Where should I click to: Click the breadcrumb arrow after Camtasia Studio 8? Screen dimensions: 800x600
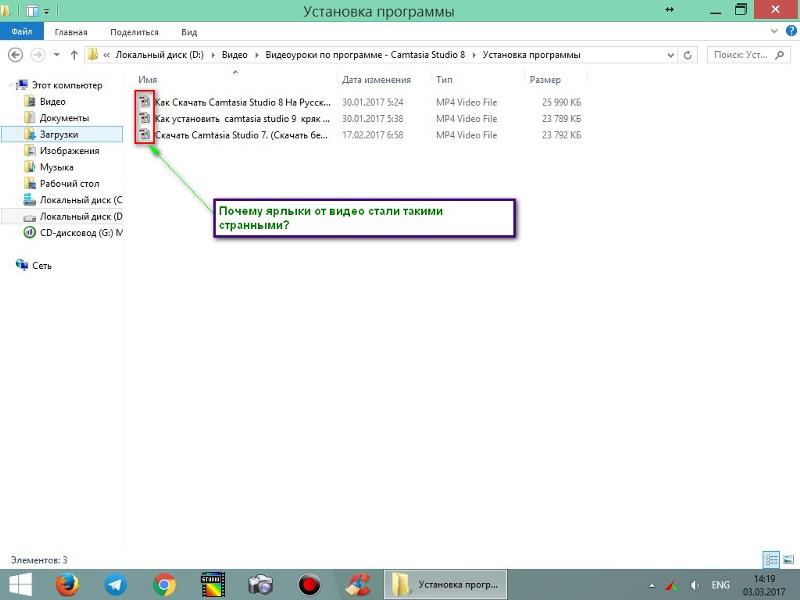pyautogui.click(x=474, y=55)
